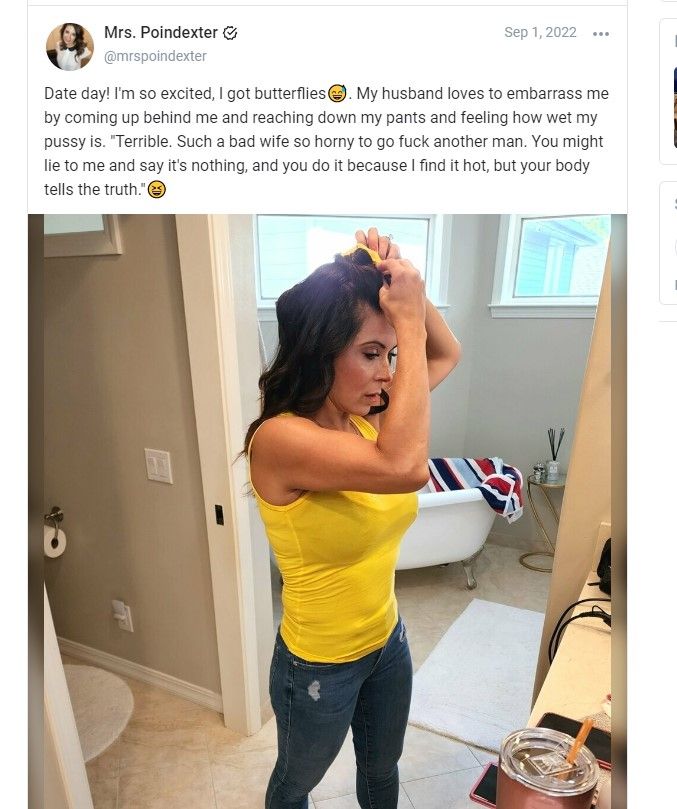Select the top right sidebar card
Image resolution: width=677 pixels, height=809 pixels.
[x=669, y=92]
